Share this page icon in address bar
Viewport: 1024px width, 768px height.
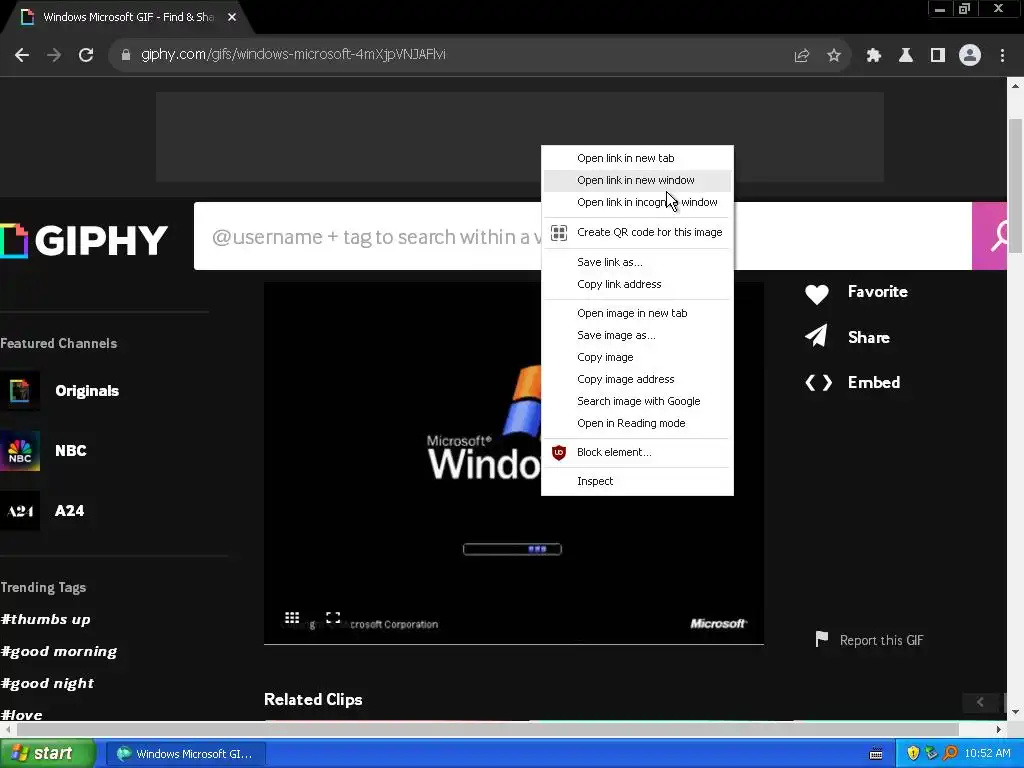(801, 56)
